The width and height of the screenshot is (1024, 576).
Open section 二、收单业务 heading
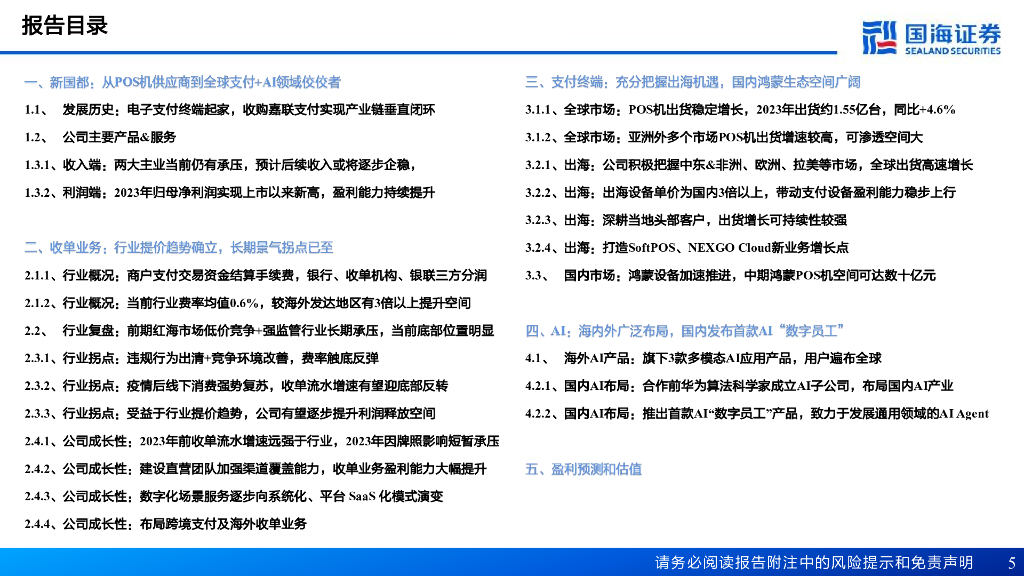click(178, 248)
